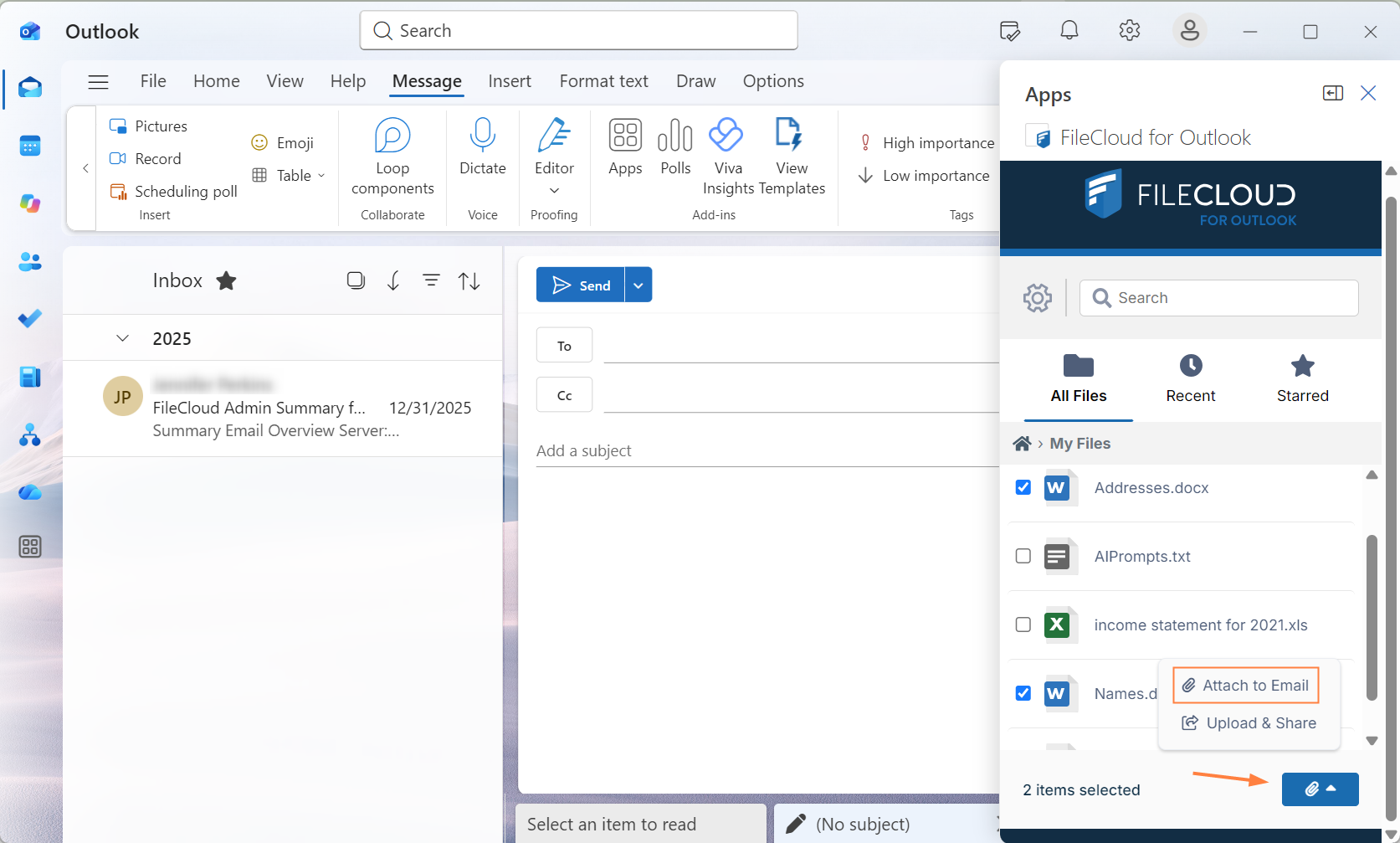Open Outlook settings gear
The image size is (1400, 843).
[x=1130, y=31]
